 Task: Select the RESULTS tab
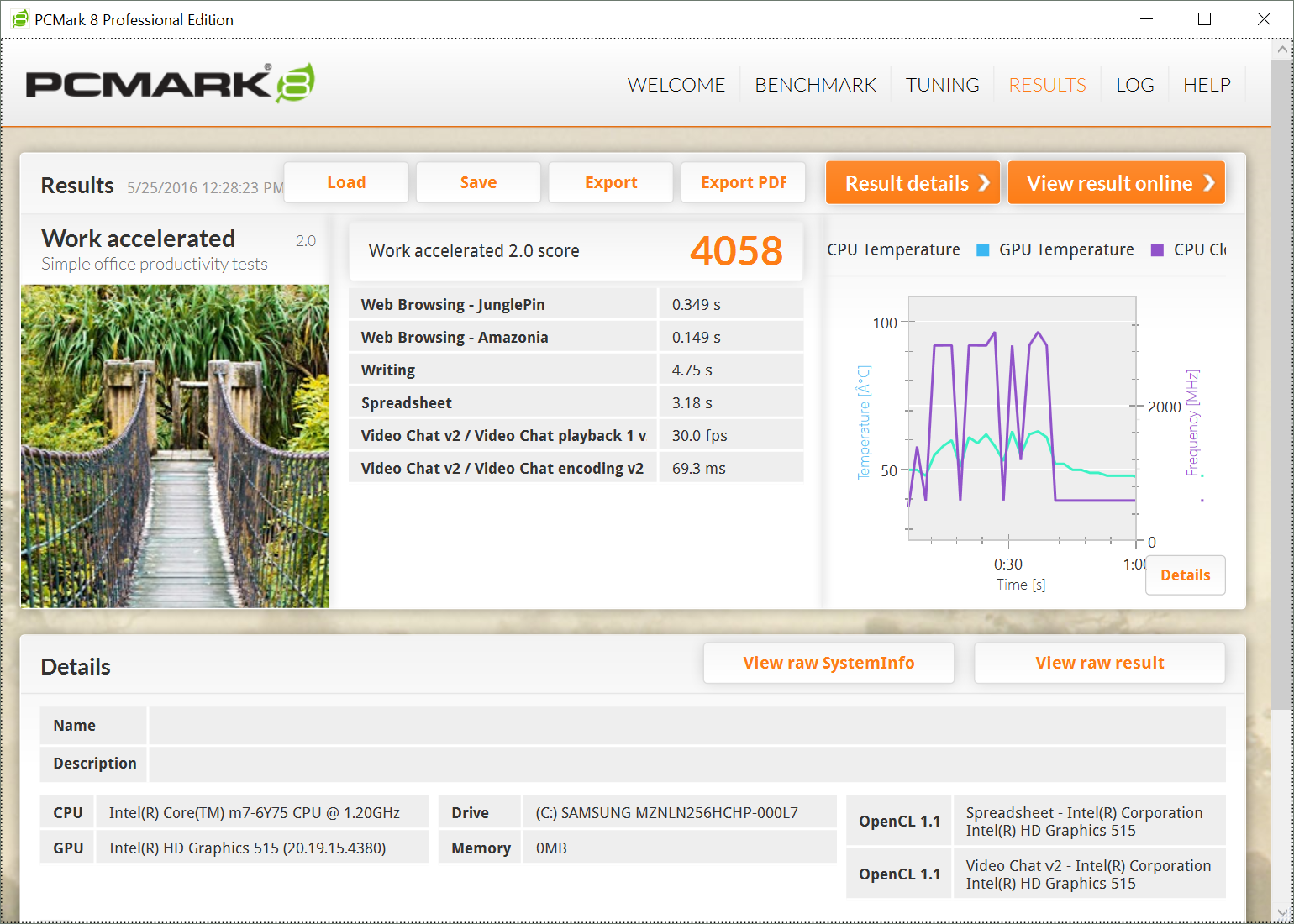pos(1047,85)
